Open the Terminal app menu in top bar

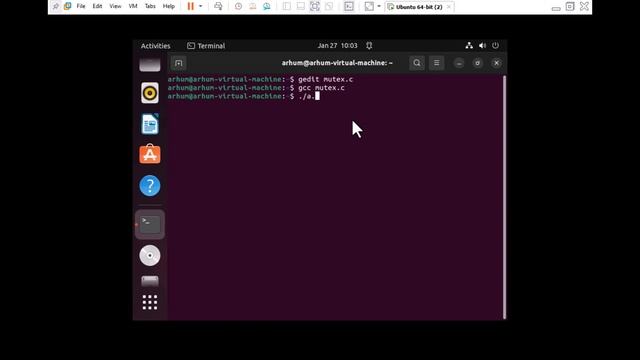(x=206, y=46)
